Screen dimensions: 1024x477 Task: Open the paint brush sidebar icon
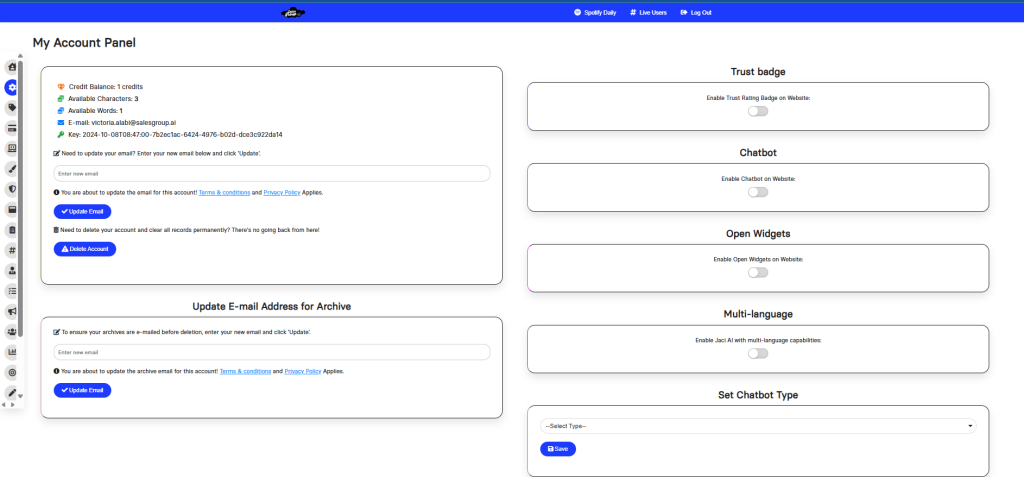pos(12,169)
